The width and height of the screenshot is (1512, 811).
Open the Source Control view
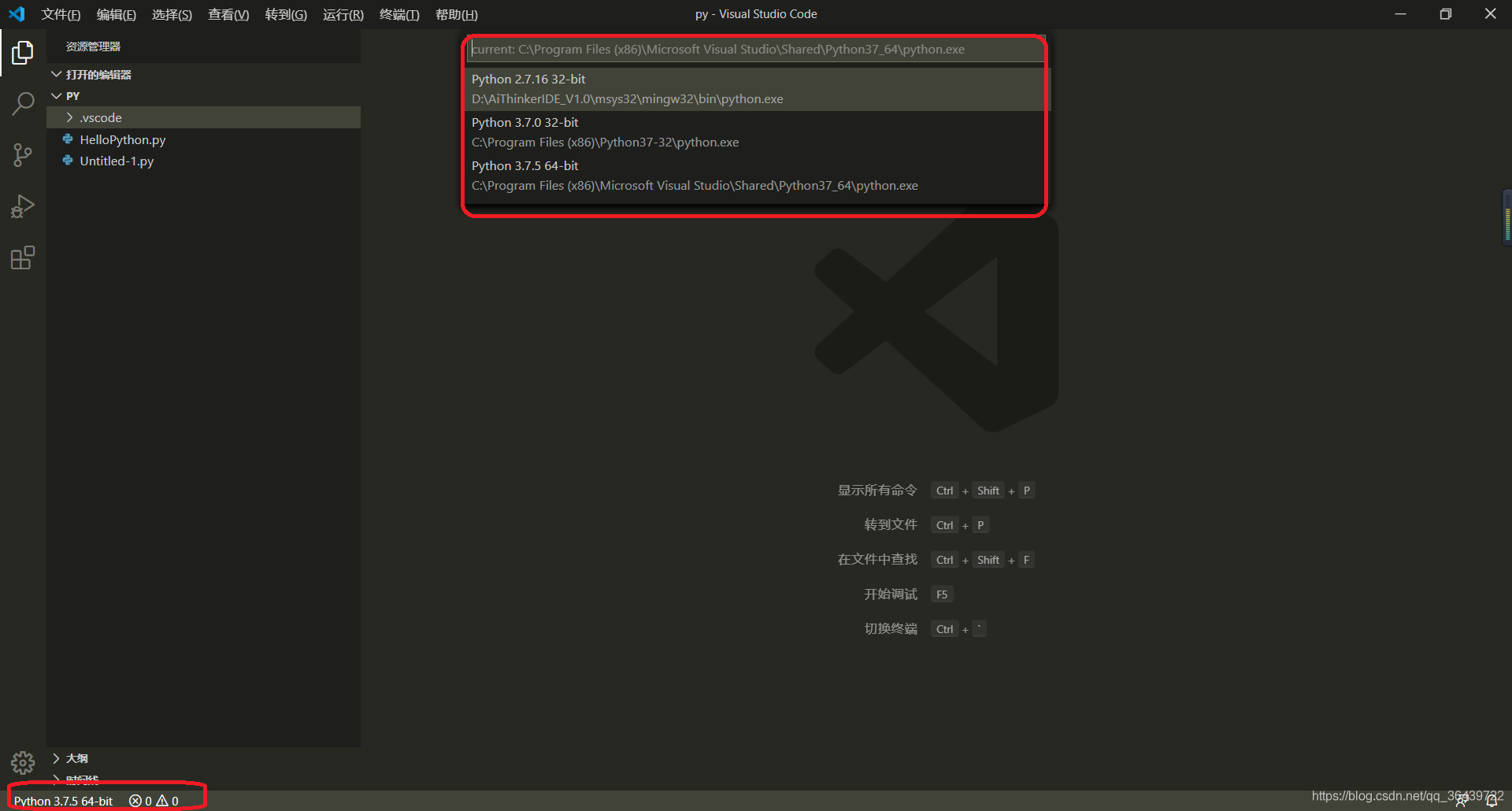pyautogui.click(x=23, y=155)
